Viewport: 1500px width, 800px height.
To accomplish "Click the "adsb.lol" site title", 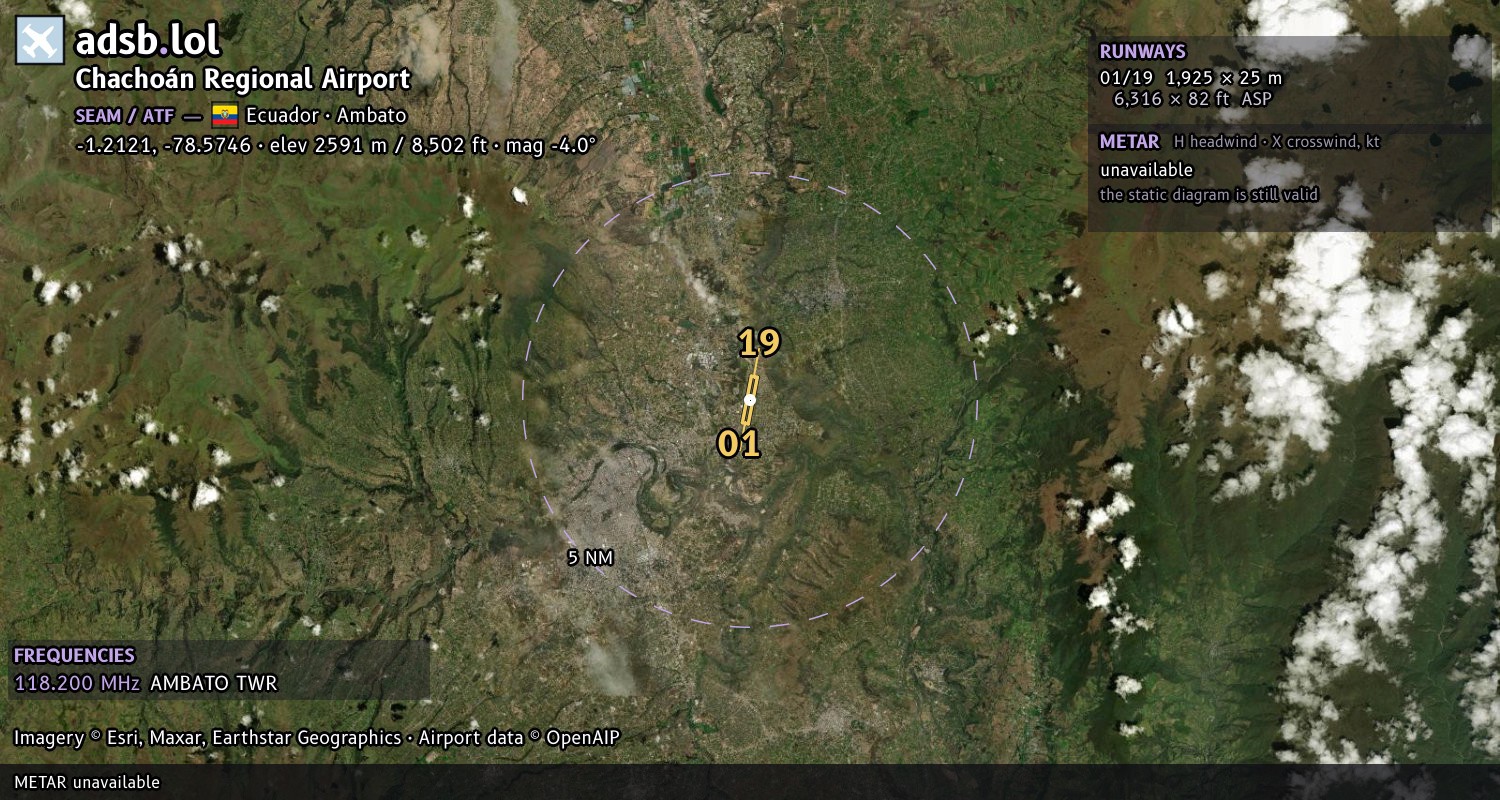I will pyautogui.click(x=147, y=41).
